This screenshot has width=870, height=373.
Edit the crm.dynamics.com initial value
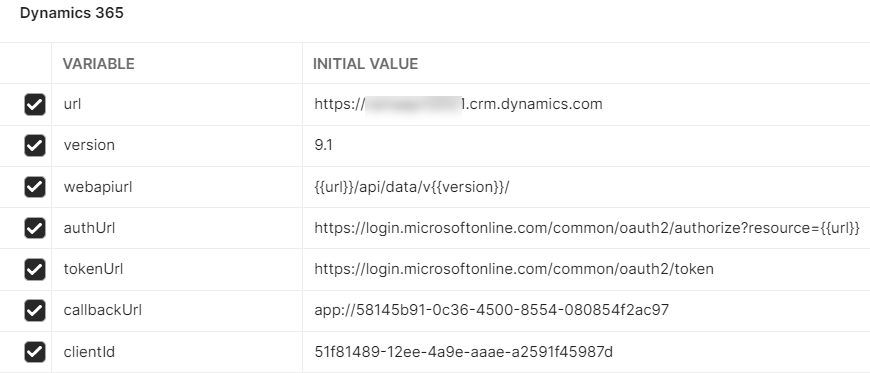(586, 104)
